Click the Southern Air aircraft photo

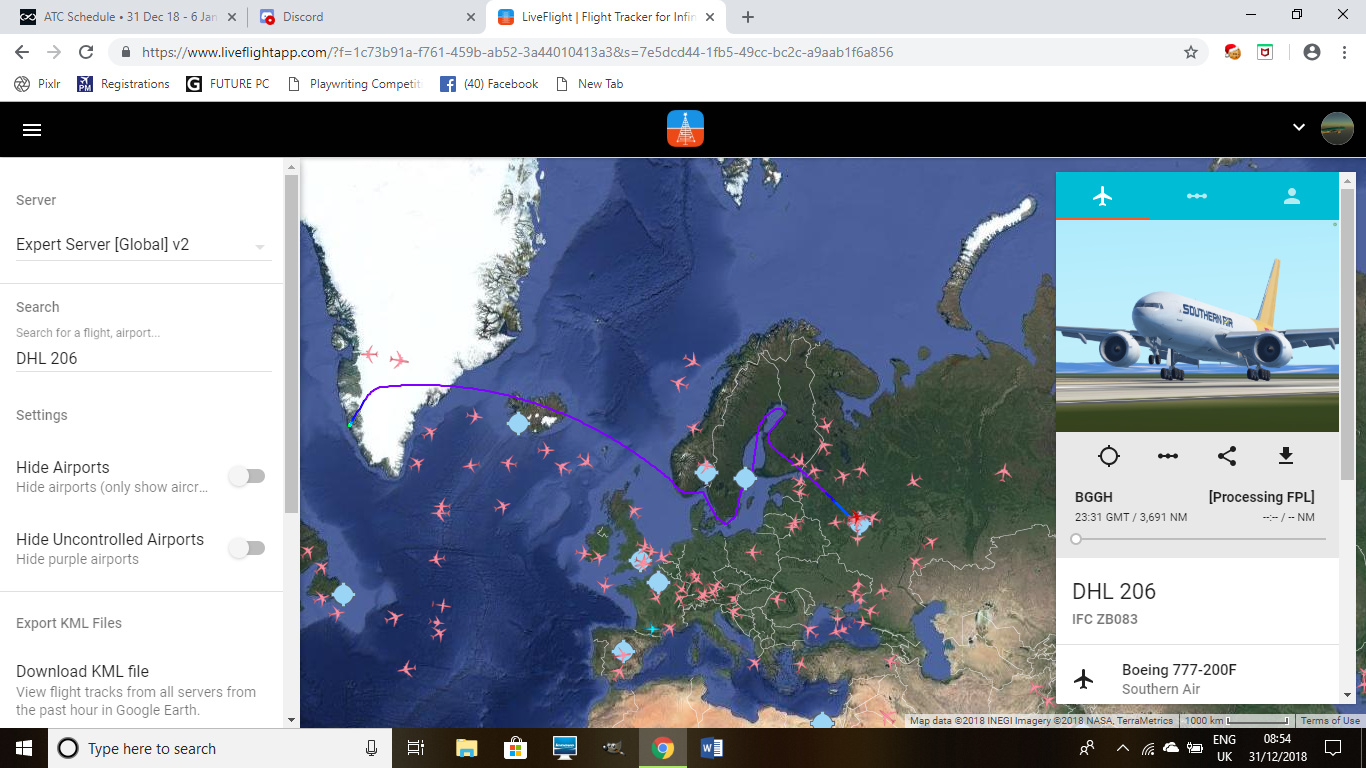pyautogui.click(x=1197, y=326)
